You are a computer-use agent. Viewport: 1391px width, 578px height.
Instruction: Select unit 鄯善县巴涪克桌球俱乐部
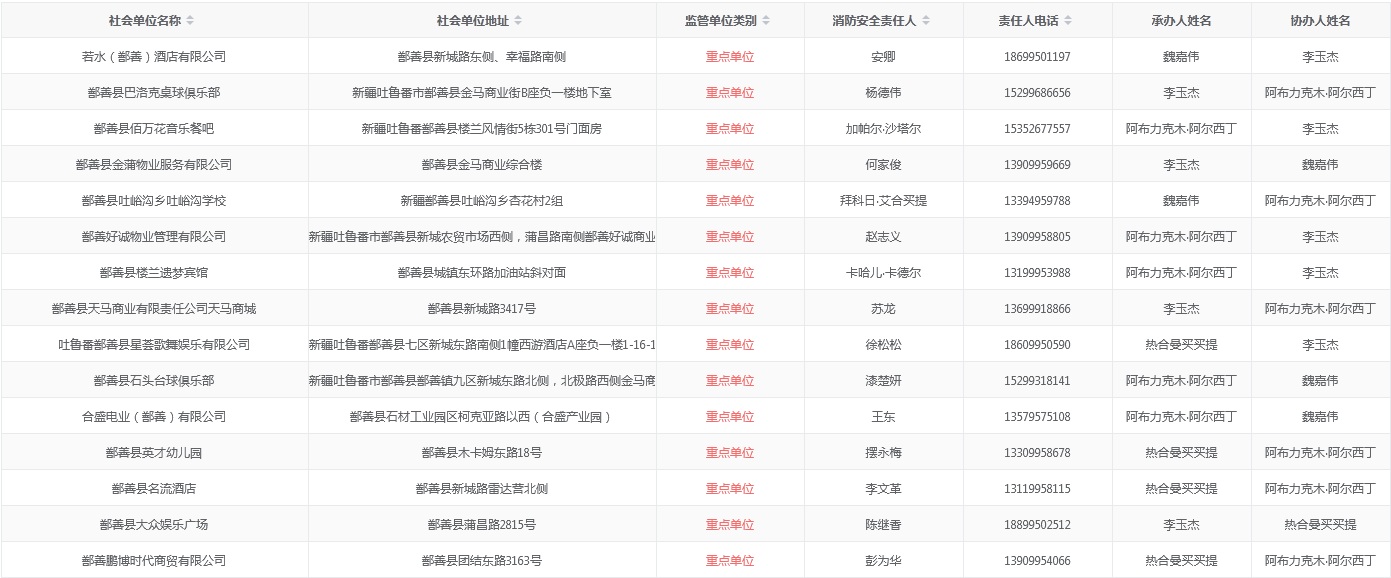tap(154, 93)
